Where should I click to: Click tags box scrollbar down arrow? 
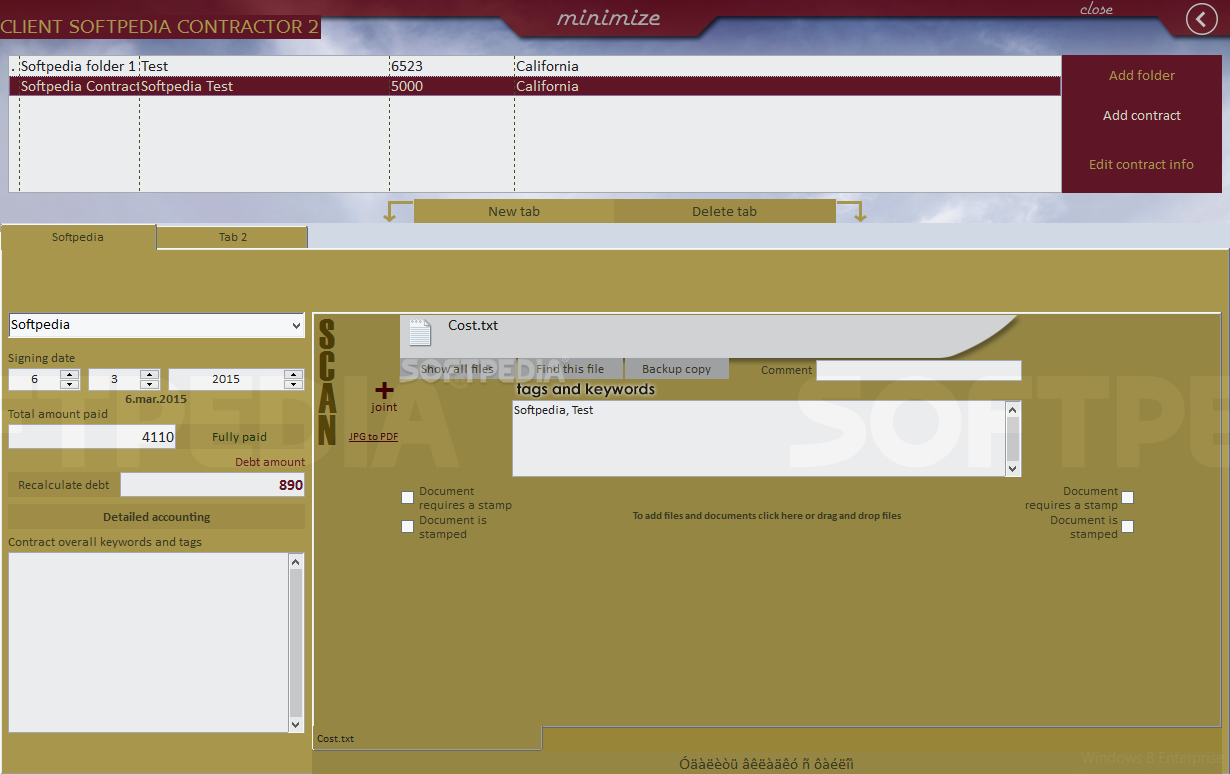click(1013, 468)
